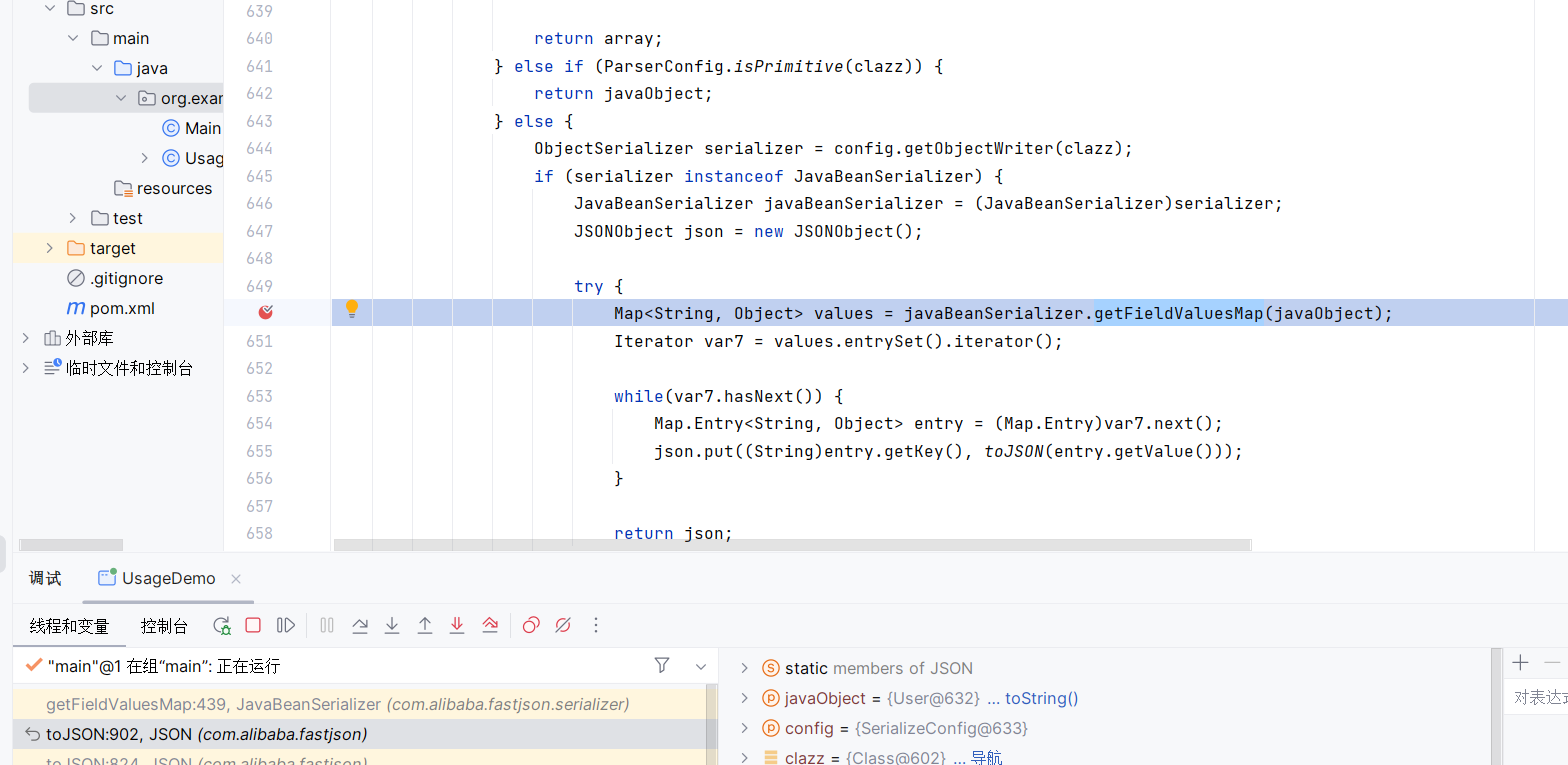The height and width of the screenshot is (765, 1568).
Task: Click the 临时文件和控制台 icon
Action: [x=52, y=368]
